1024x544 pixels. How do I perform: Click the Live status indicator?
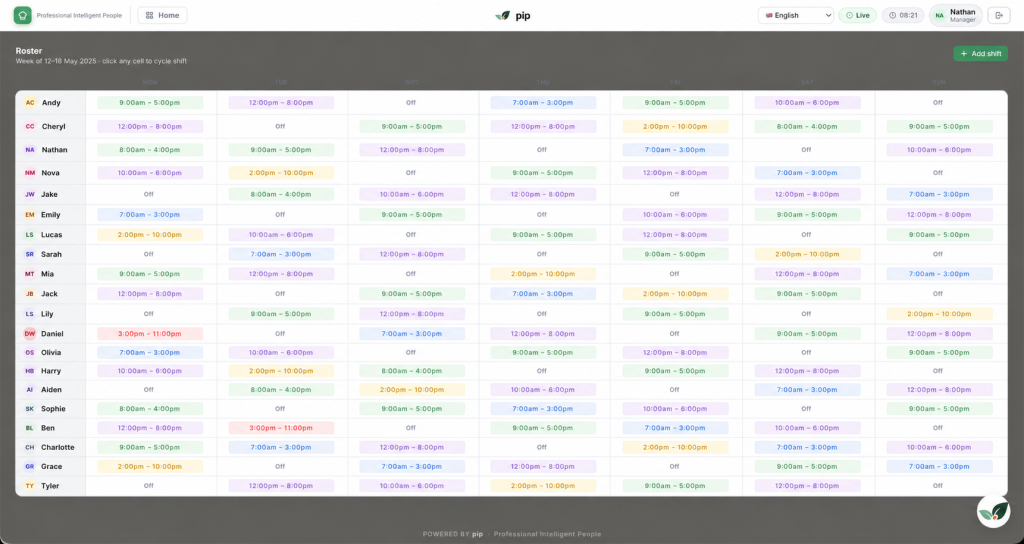click(857, 16)
